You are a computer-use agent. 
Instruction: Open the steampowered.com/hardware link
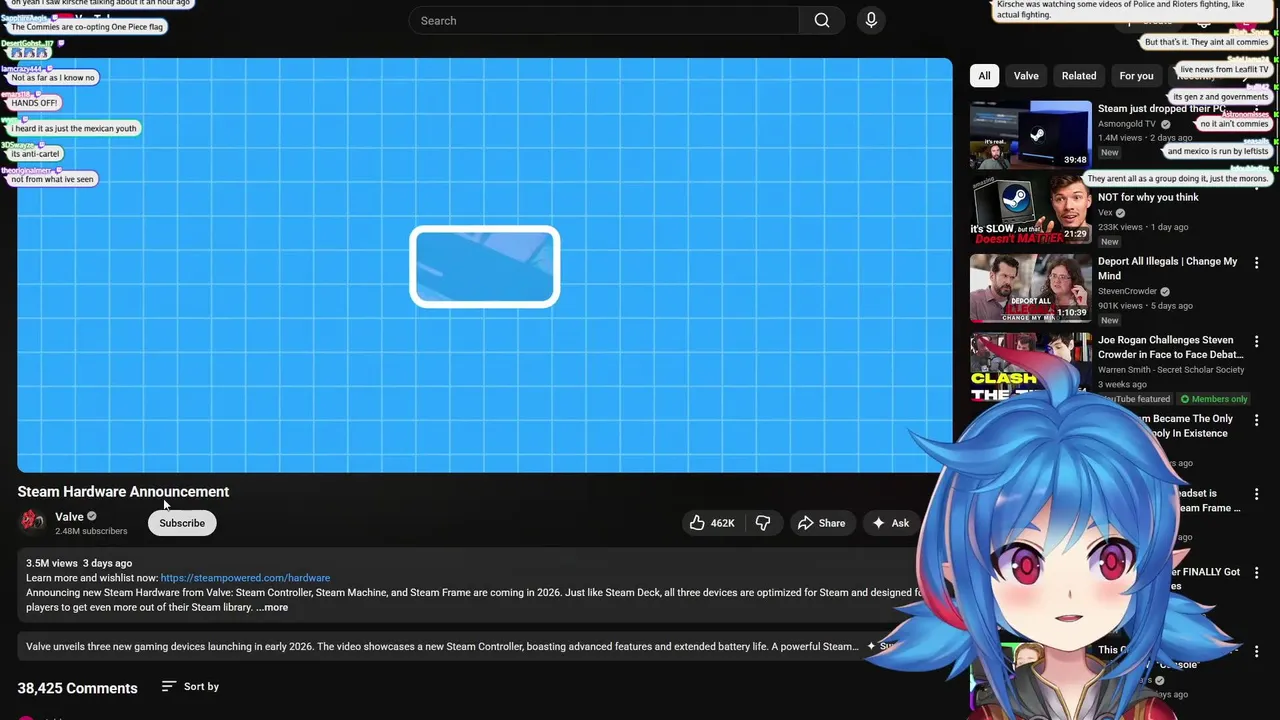(245, 578)
